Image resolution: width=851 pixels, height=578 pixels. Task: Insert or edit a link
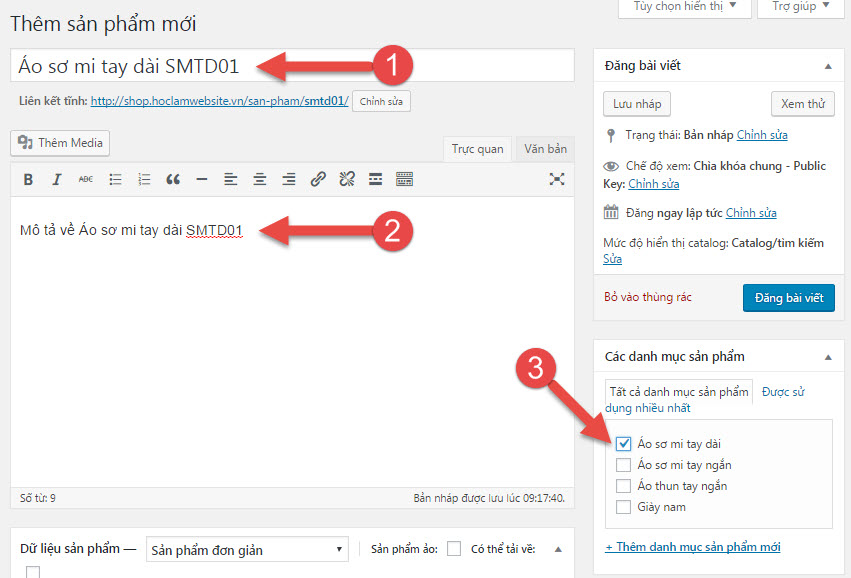pos(318,179)
